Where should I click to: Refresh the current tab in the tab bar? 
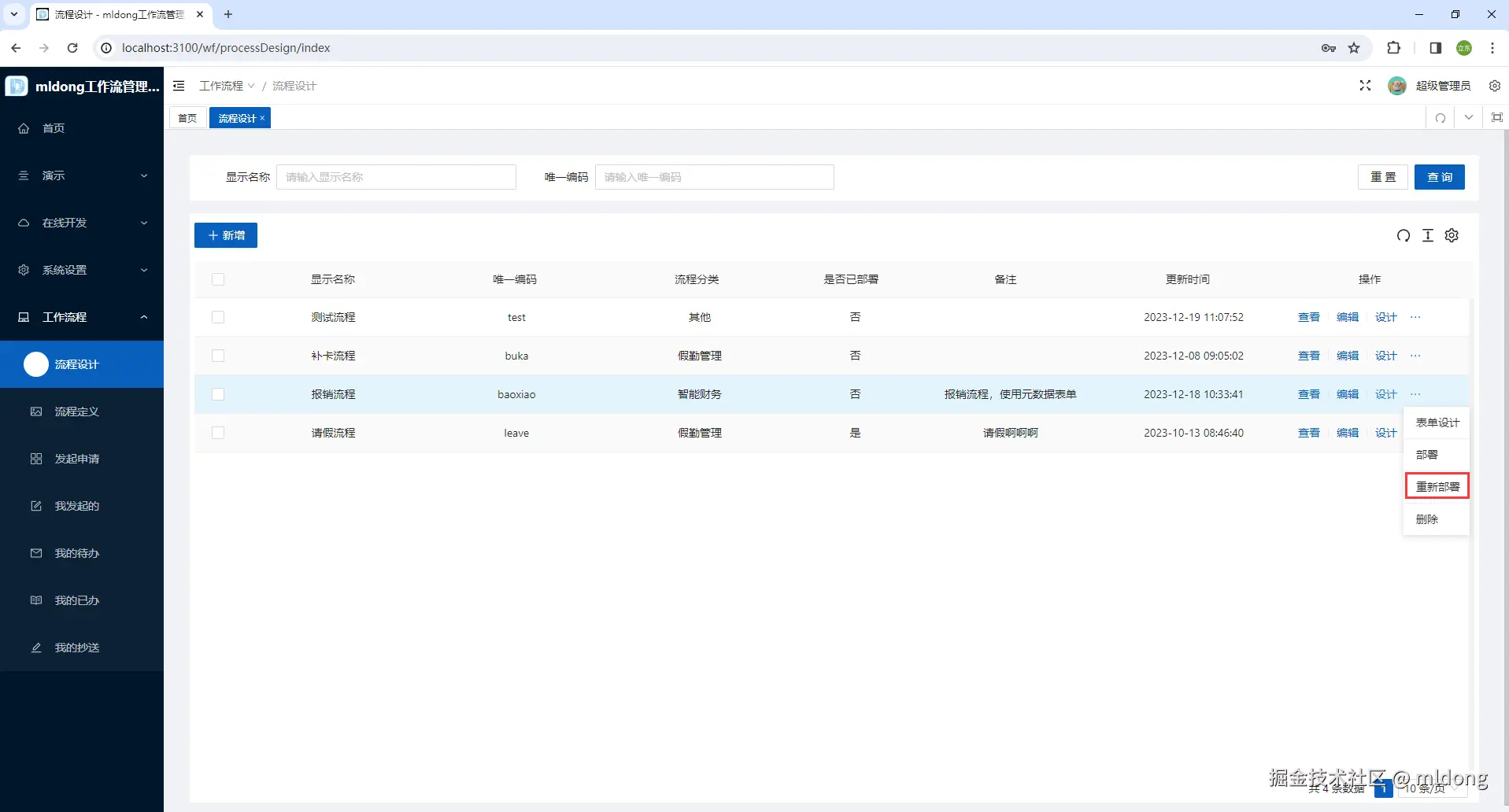point(1441,118)
